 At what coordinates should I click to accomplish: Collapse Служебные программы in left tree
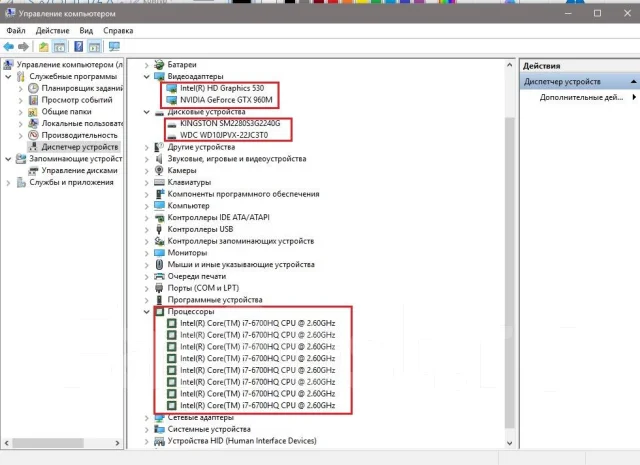coord(8,76)
